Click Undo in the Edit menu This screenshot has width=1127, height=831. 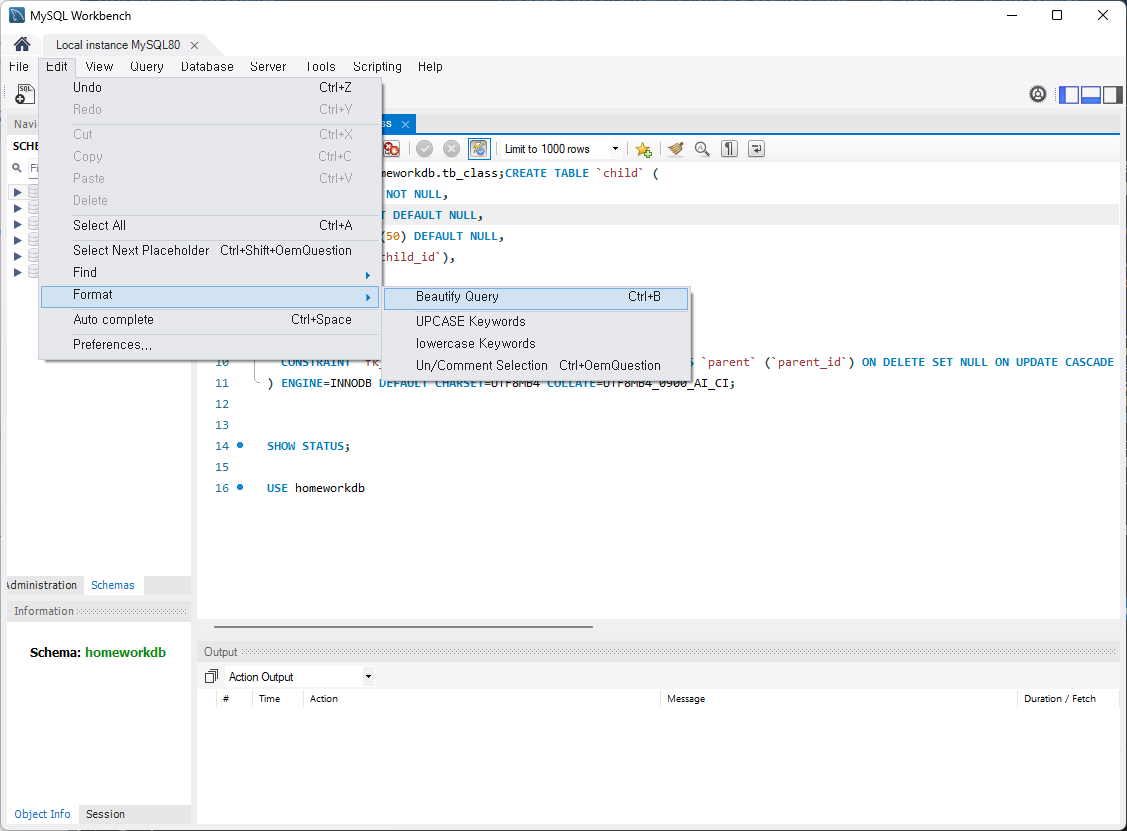tap(210, 88)
